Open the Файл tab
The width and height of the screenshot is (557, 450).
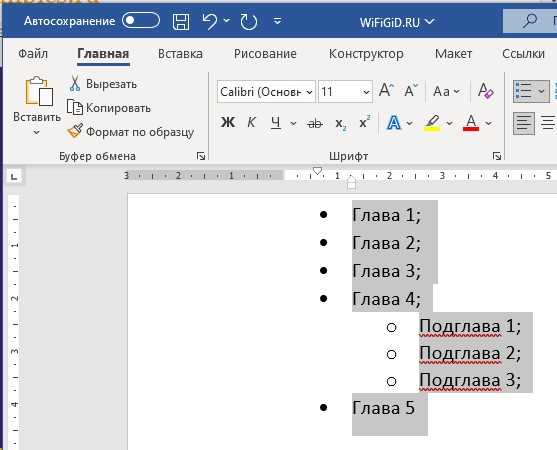[x=33, y=54]
